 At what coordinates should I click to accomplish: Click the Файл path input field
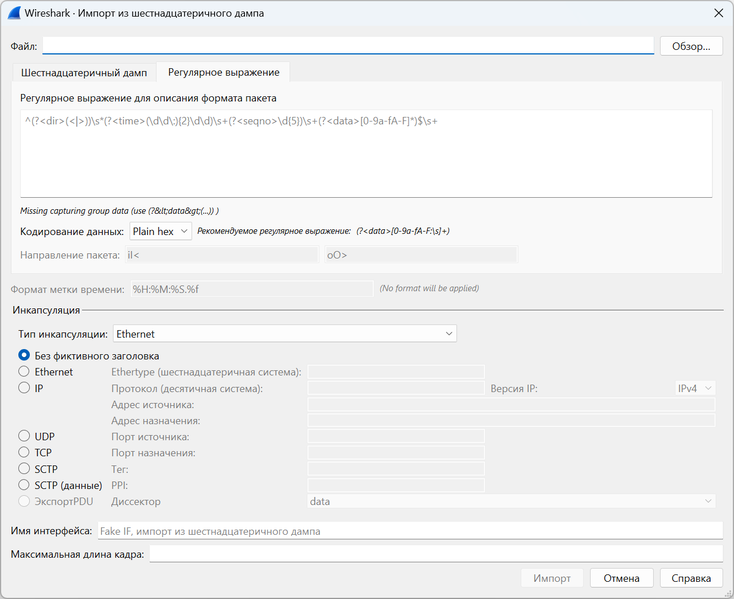coord(348,46)
